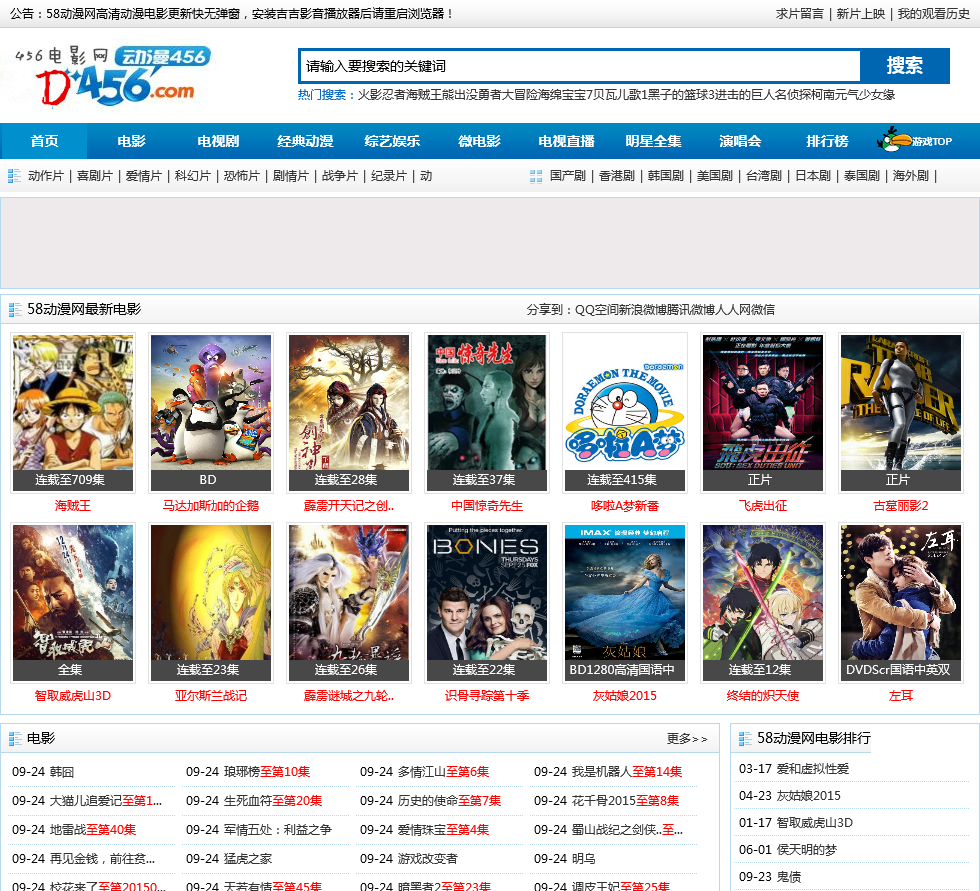This screenshot has width=980, height=891.
Task: Open 爱和虚拟性爱 ranking entry
Action: click(x=812, y=769)
